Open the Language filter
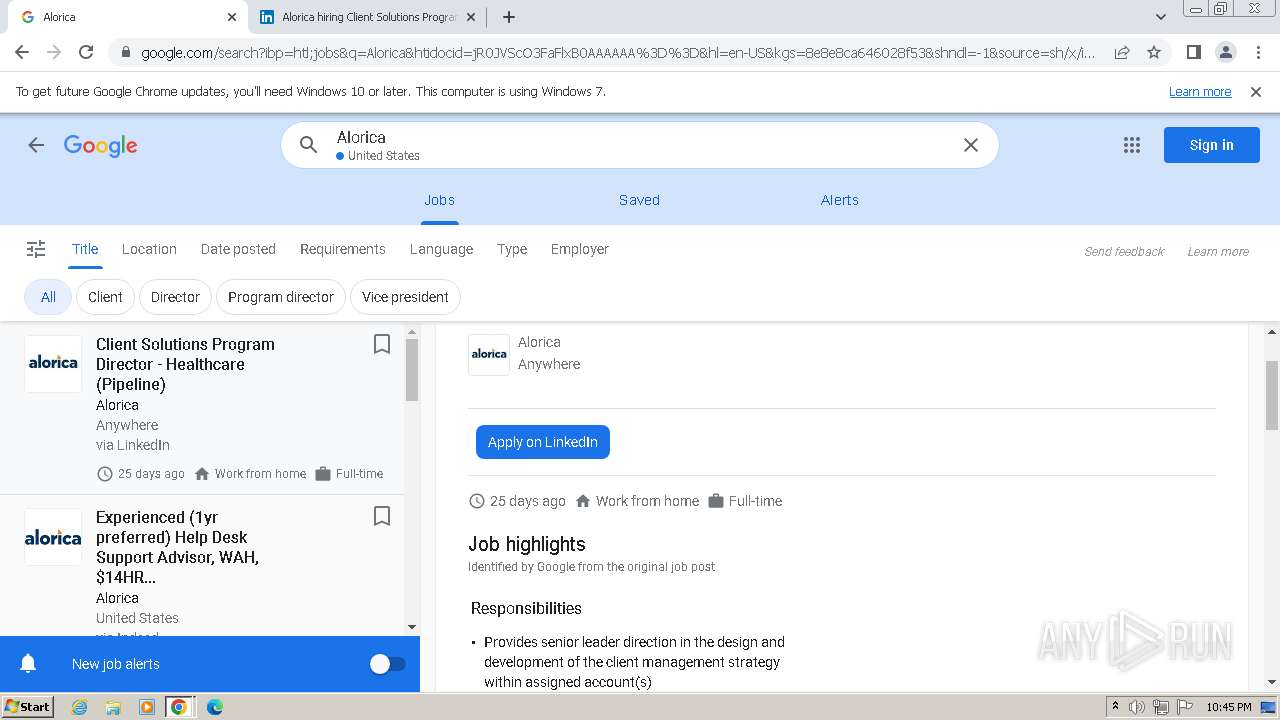Image resolution: width=1280 pixels, height=720 pixels. click(x=441, y=249)
